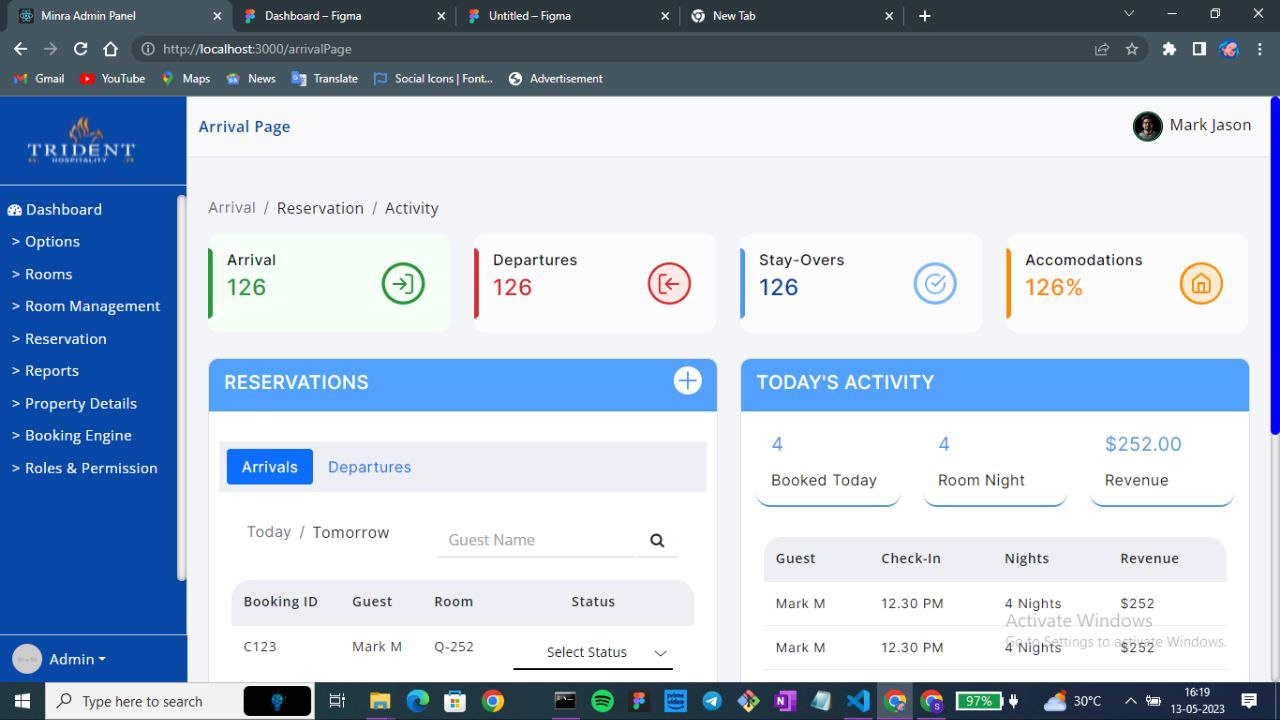
Task: Add a reservation with plus icon
Action: click(x=687, y=381)
